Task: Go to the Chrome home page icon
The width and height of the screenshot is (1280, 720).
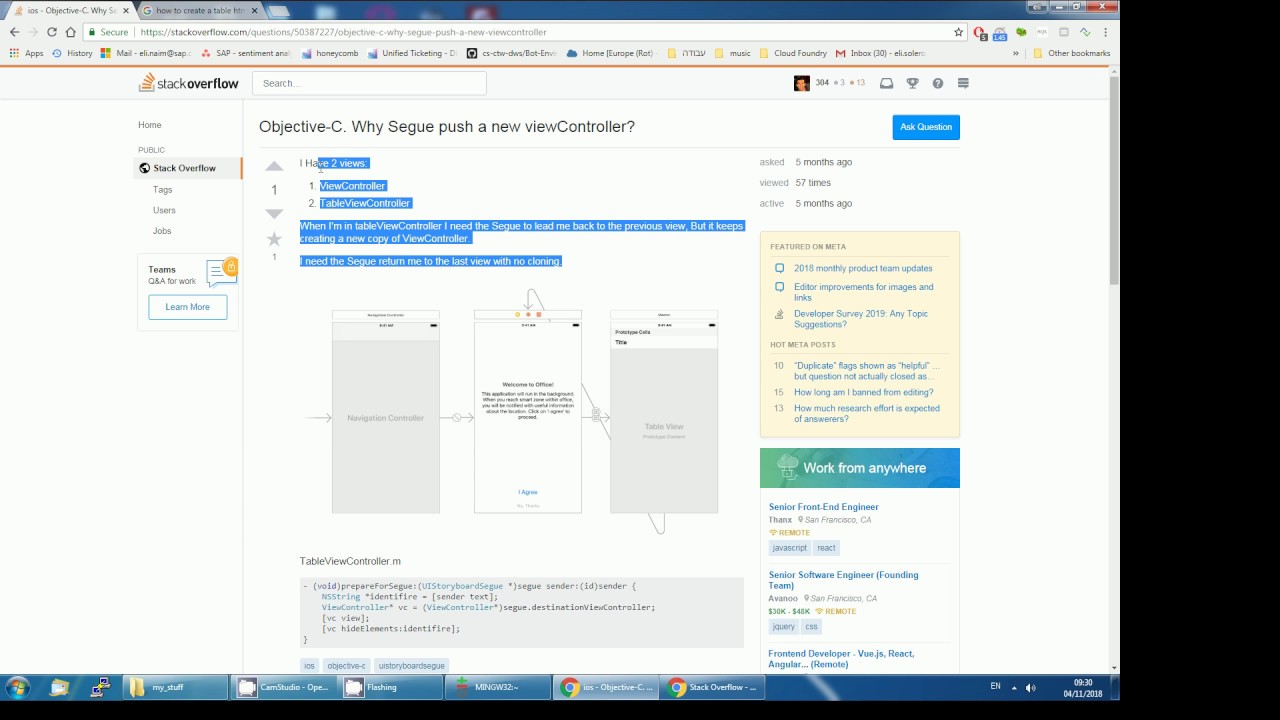Action: pyautogui.click(x=70, y=32)
